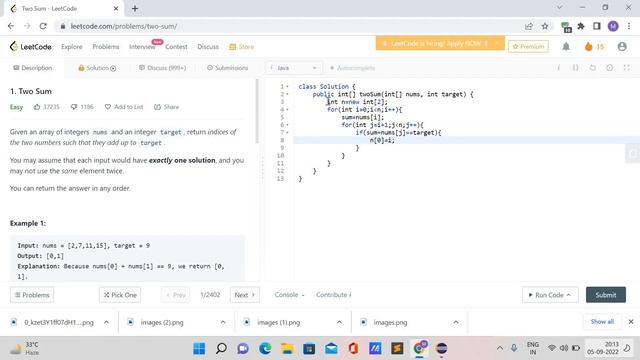
Task: Enter fullscreen editor mode icon
Action: click(x=627, y=68)
